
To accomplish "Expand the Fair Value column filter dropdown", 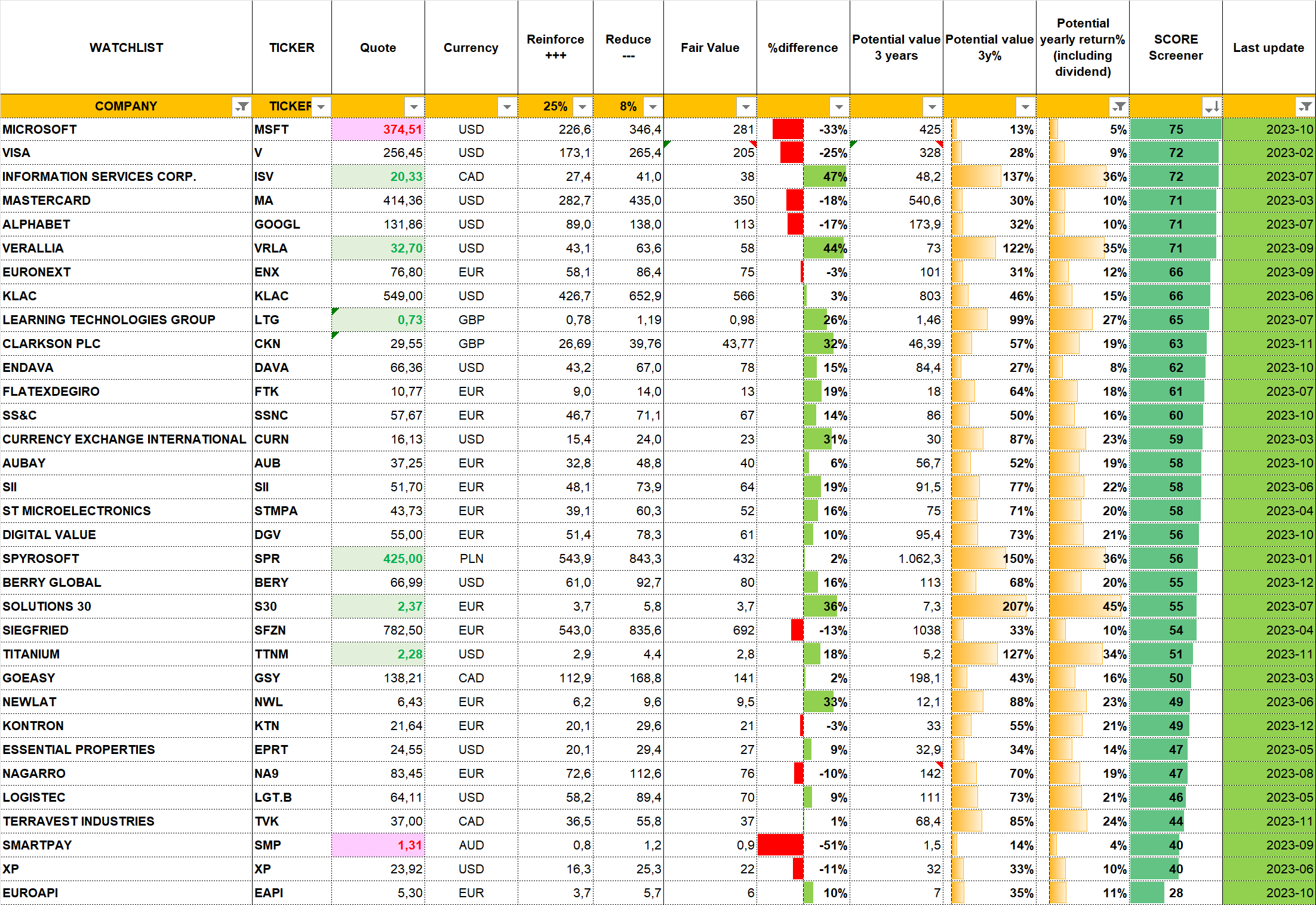I will (x=746, y=107).
